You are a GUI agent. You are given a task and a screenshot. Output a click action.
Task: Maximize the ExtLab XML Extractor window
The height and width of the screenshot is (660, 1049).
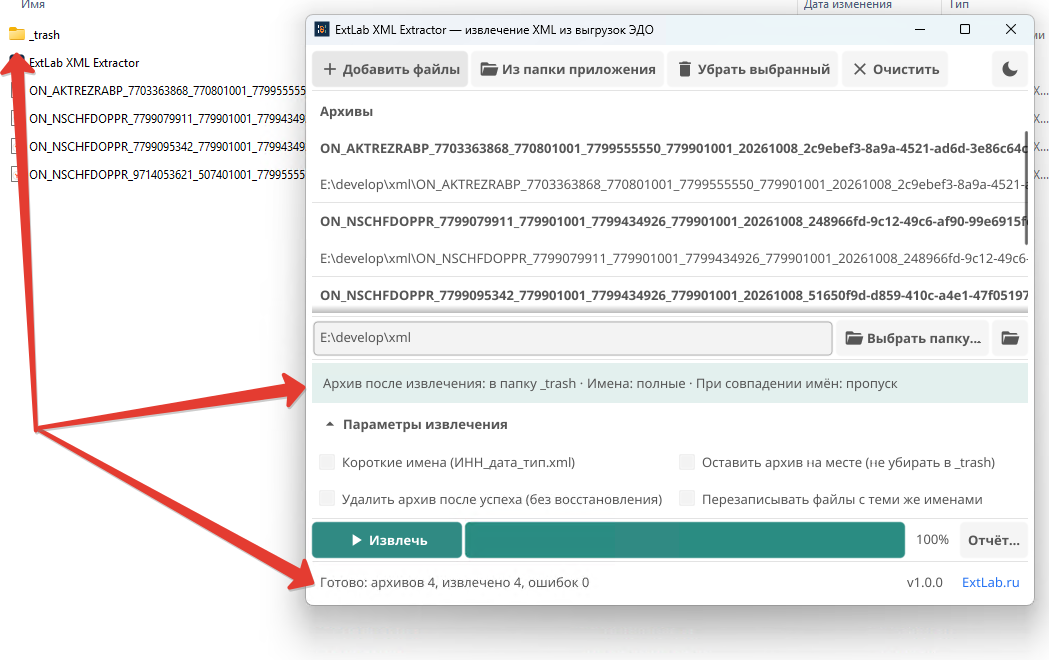click(x=965, y=29)
